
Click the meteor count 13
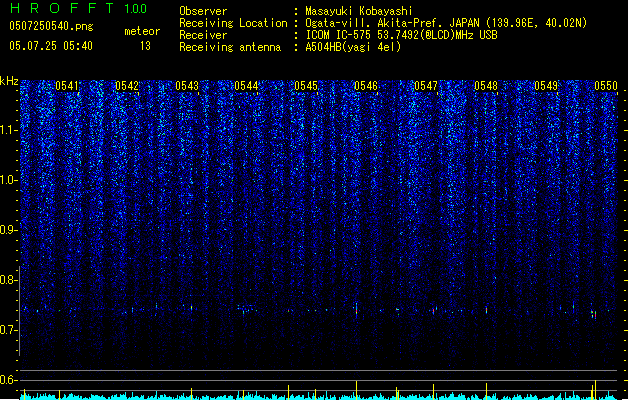[145, 46]
